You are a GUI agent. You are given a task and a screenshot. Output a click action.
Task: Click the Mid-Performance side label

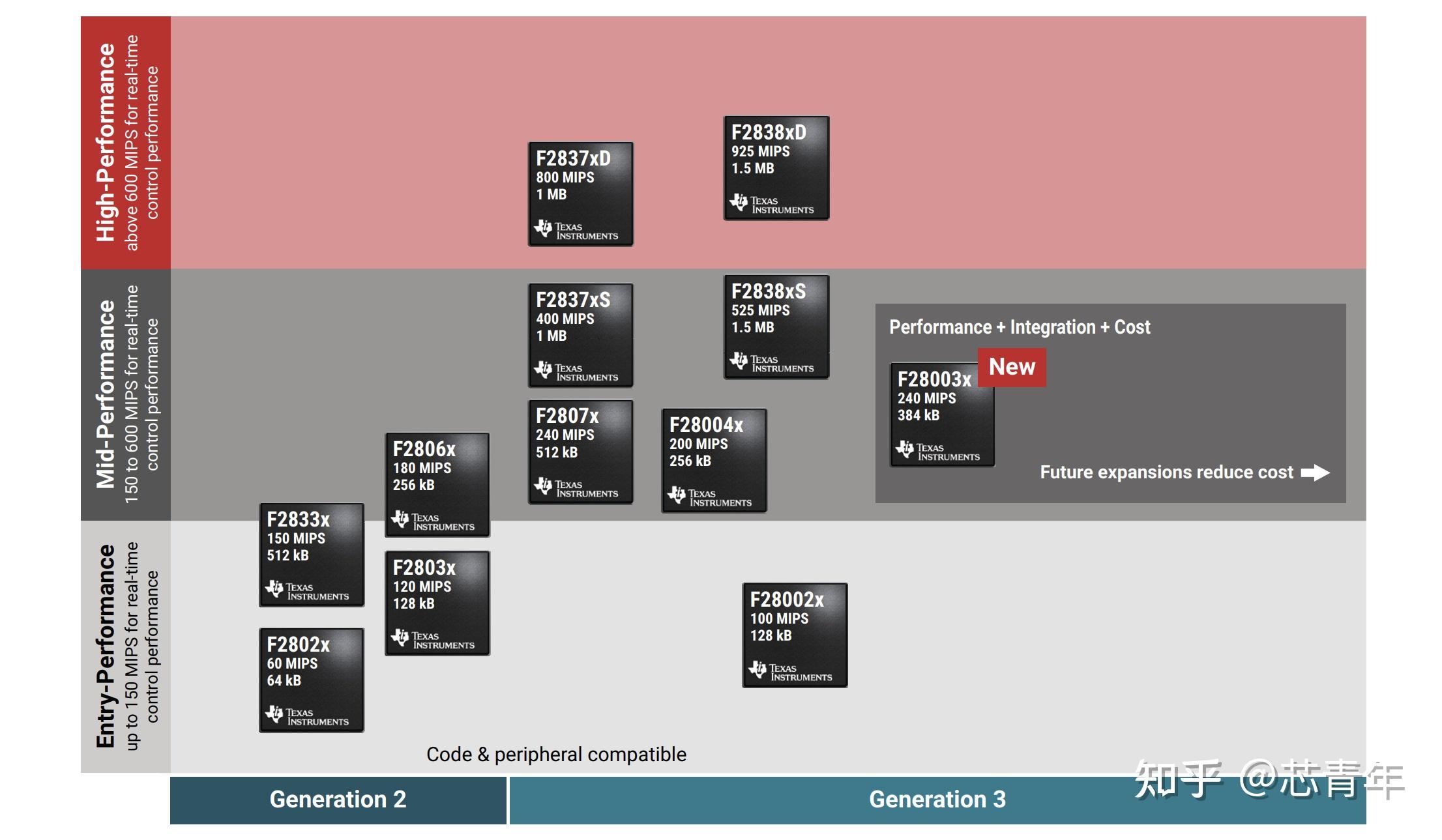click(x=125, y=394)
